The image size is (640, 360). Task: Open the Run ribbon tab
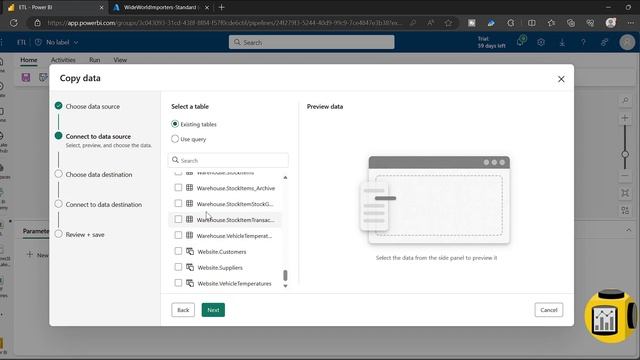(x=95, y=60)
